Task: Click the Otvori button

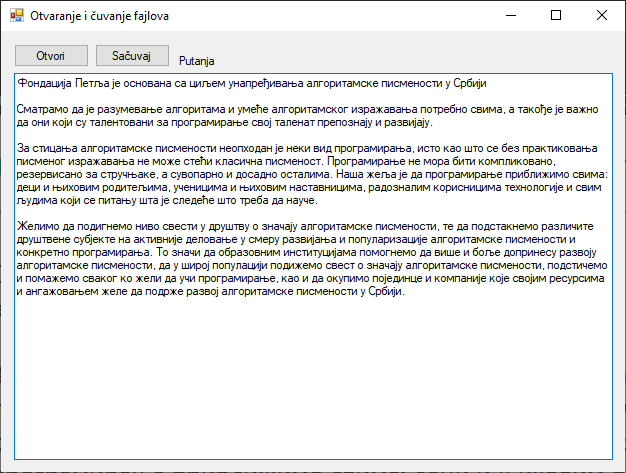Action: click(51, 56)
